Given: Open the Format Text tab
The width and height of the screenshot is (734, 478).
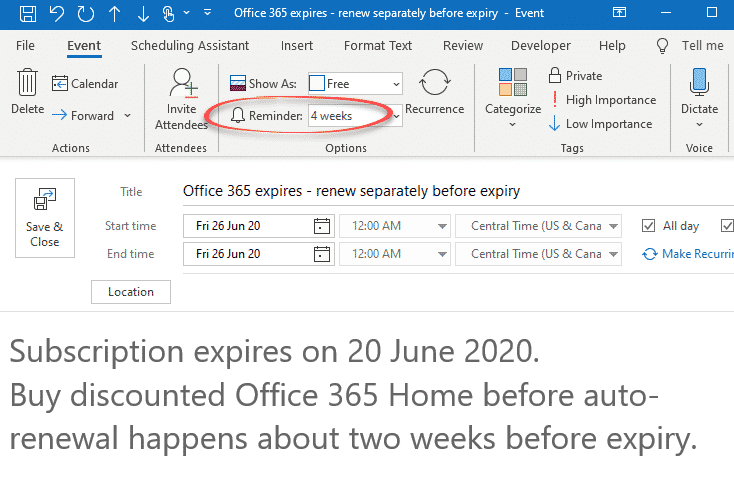Looking at the screenshot, I should (378, 45).
